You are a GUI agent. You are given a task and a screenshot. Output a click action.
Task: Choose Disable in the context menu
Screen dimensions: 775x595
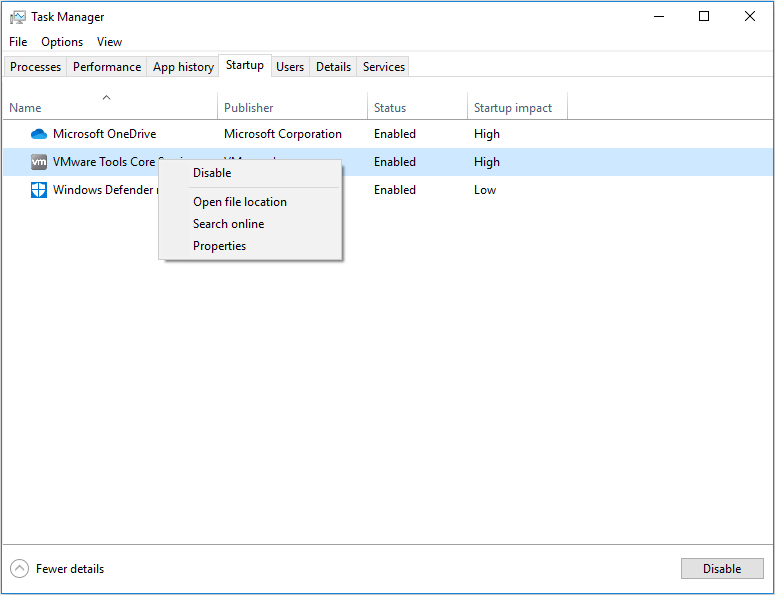tap(250, 173)
